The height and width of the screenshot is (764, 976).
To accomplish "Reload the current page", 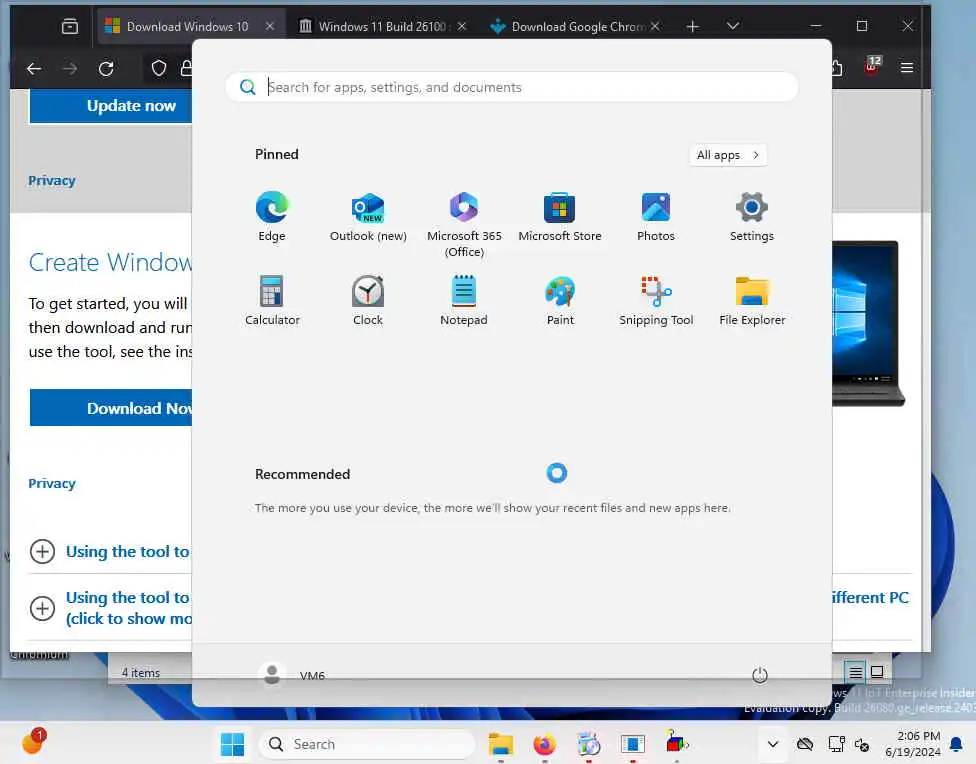I will (x=106, y=68).
